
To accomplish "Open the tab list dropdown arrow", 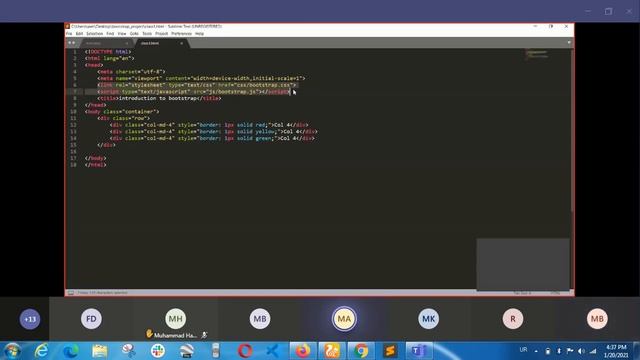I will point(569,42).
